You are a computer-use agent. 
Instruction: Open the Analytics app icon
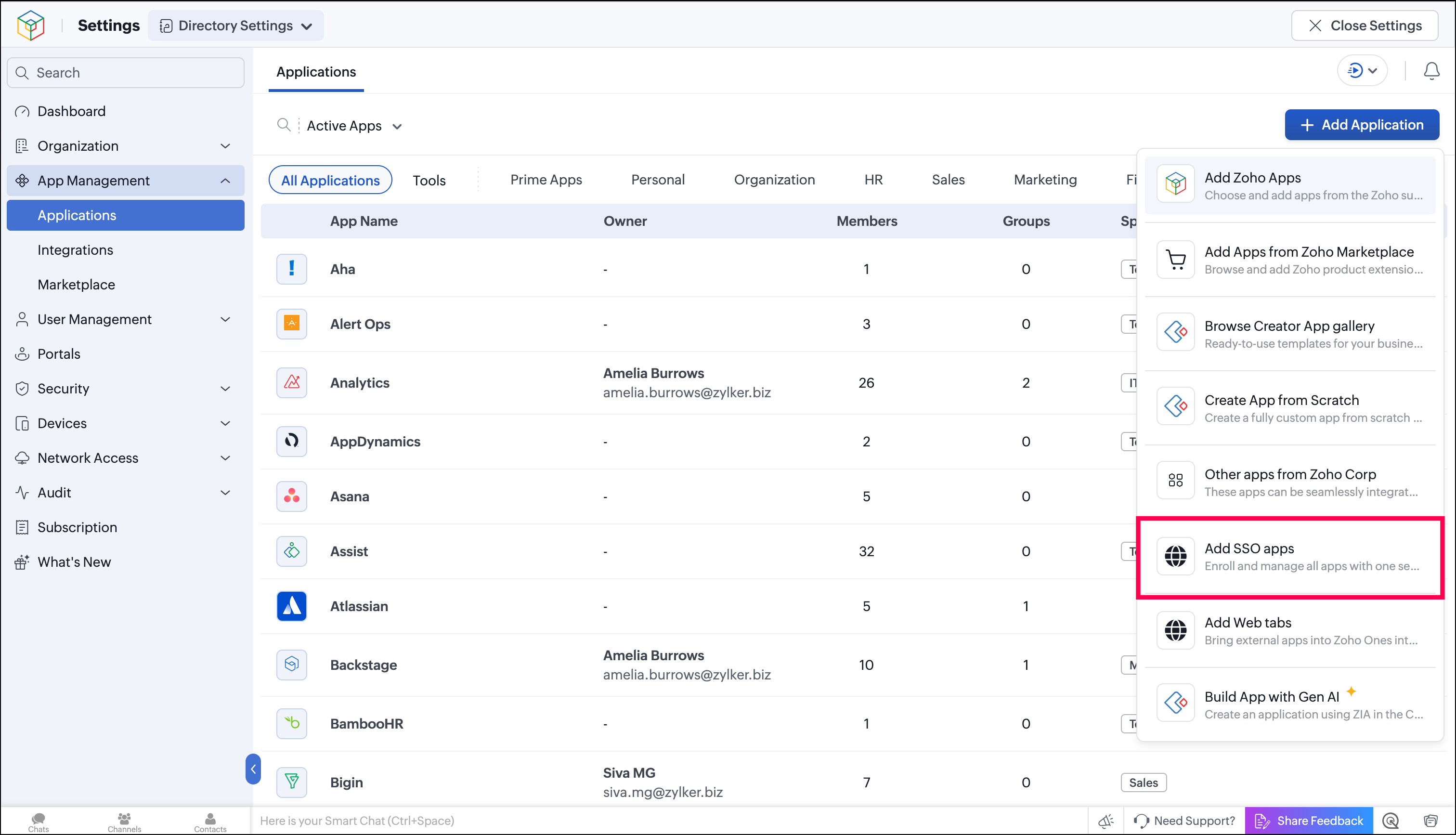[x=292, y=382]
